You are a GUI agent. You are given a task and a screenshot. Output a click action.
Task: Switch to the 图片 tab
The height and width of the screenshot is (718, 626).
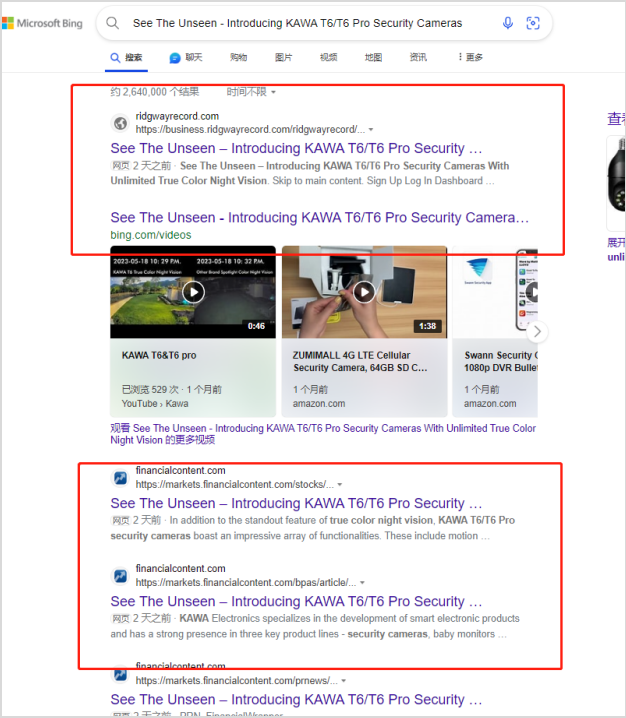[283, 58]
